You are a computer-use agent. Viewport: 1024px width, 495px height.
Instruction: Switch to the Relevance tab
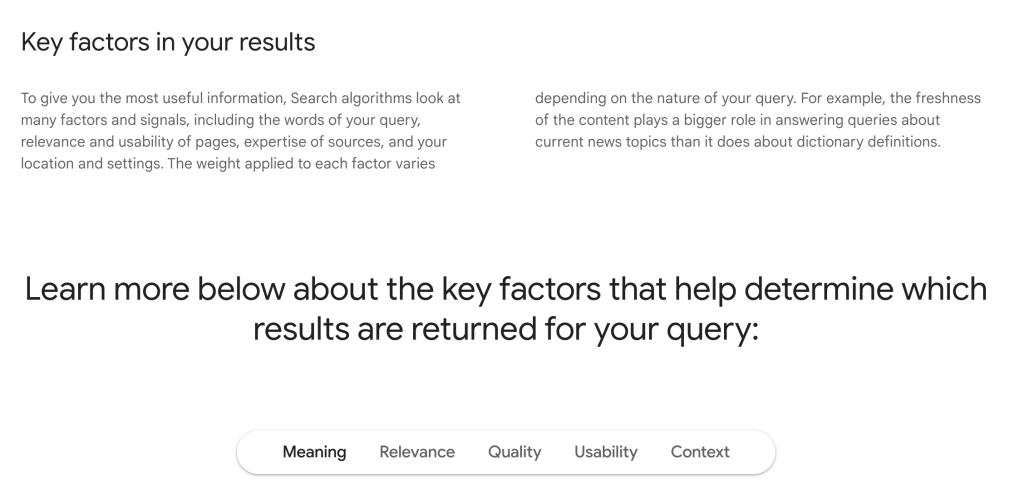pyautogui.click(x=417, y=452)
